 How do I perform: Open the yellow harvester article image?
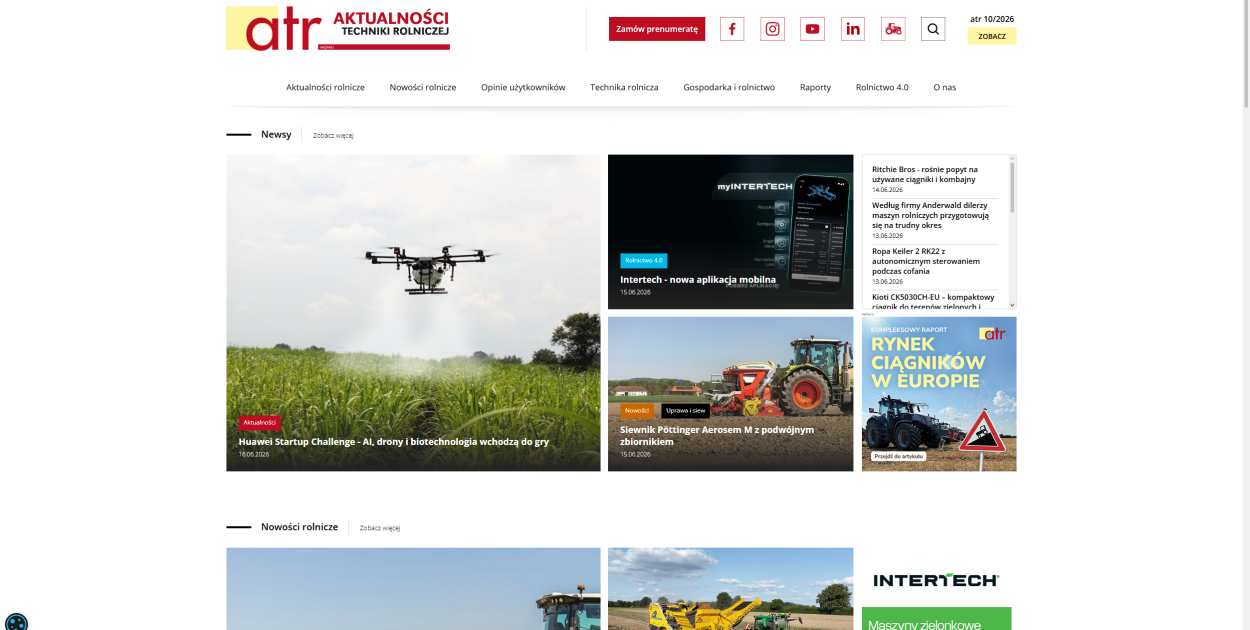(x=731, y=589)
